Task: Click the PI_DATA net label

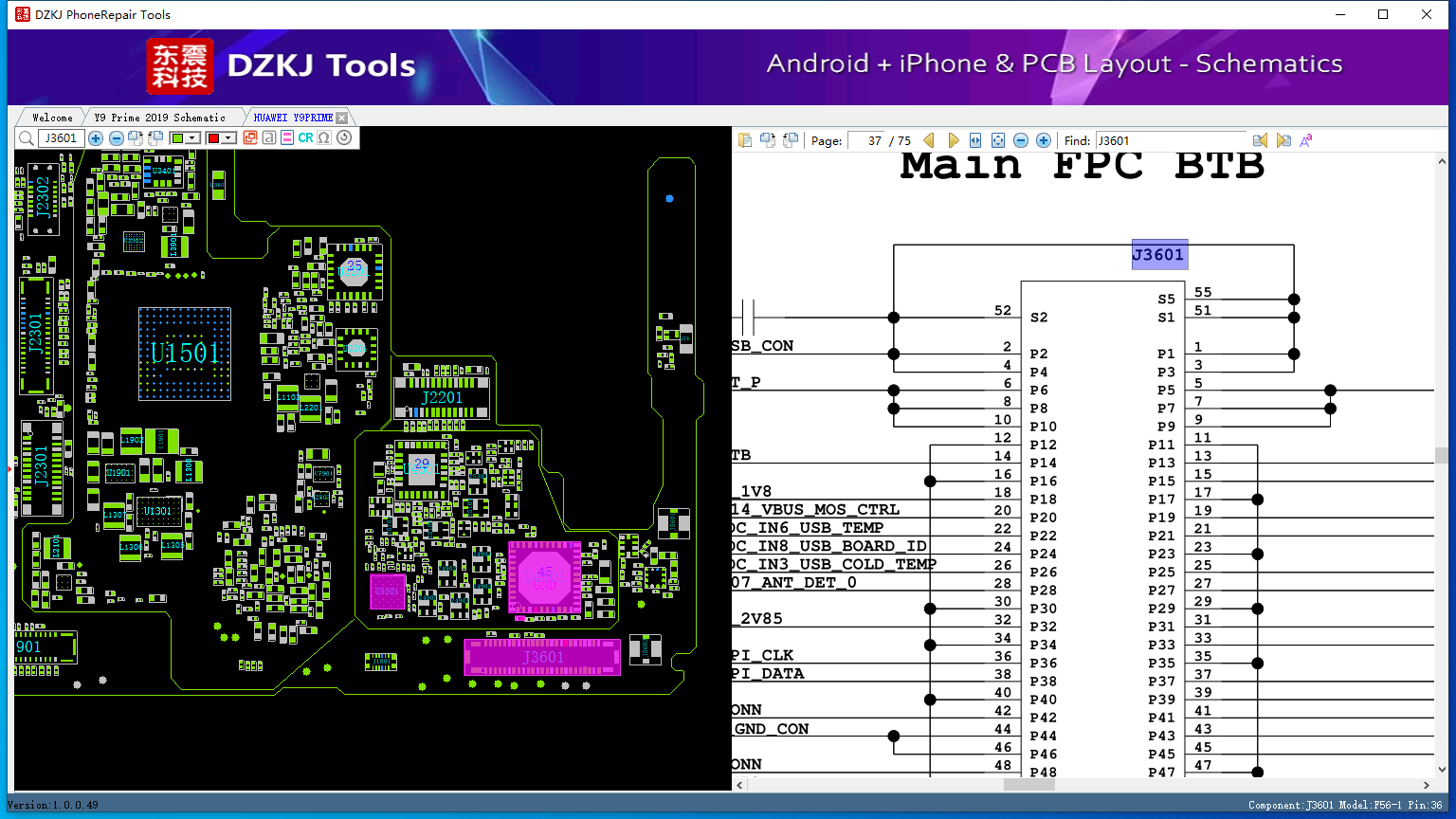Action: pyautogui.click(x=768, y=673)
